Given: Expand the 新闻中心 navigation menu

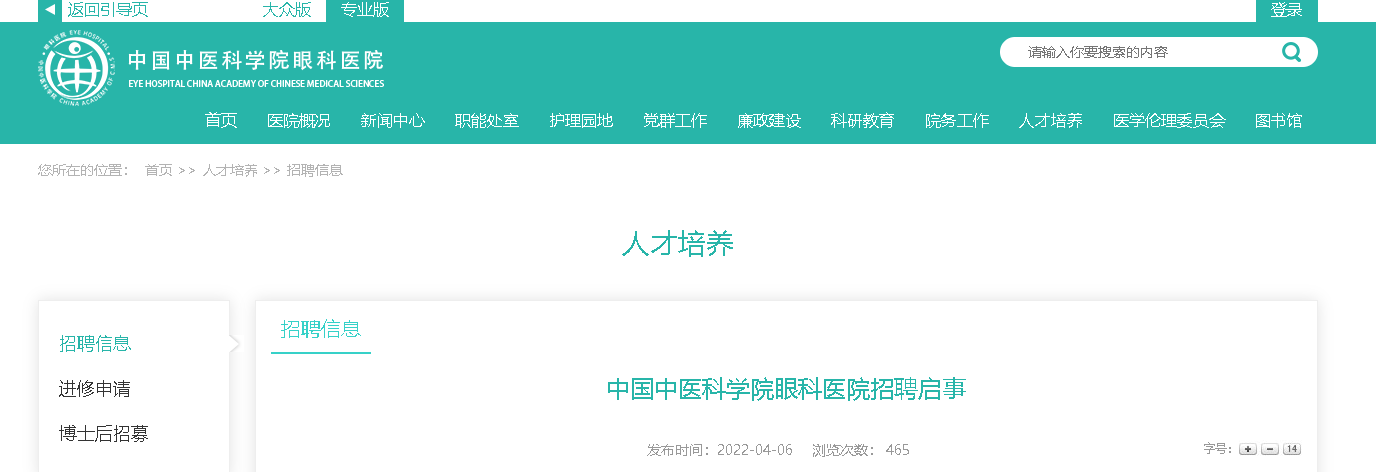Looking at the screenshot, I should tap(393, 121).
